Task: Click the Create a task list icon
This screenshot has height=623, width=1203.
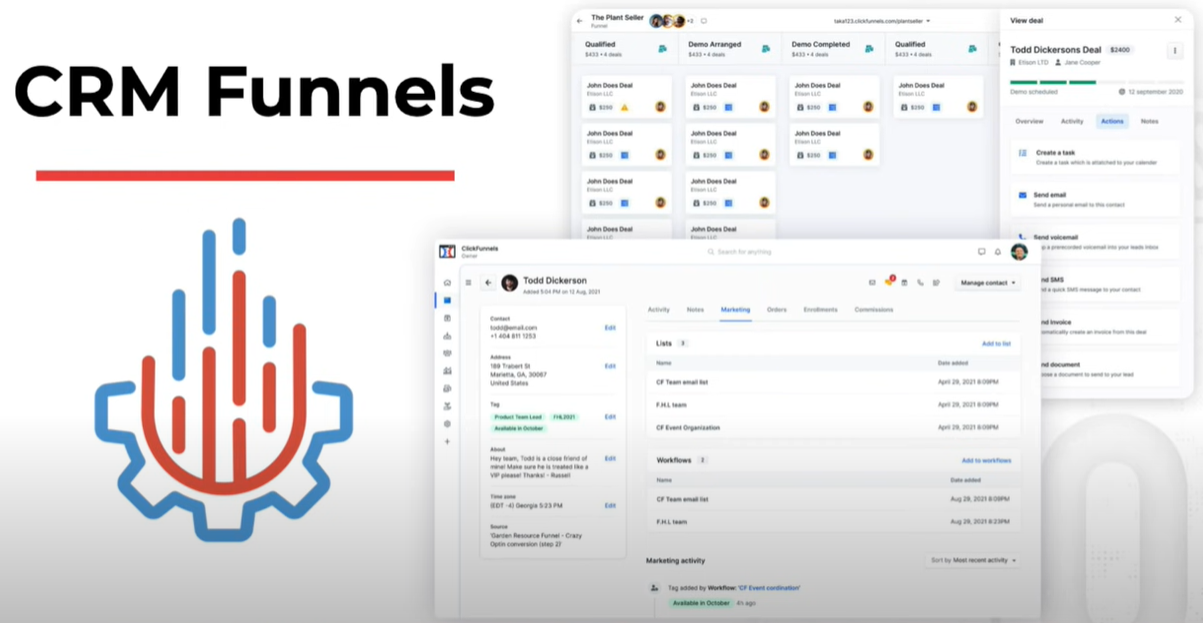Action: tap(1023, 153)
